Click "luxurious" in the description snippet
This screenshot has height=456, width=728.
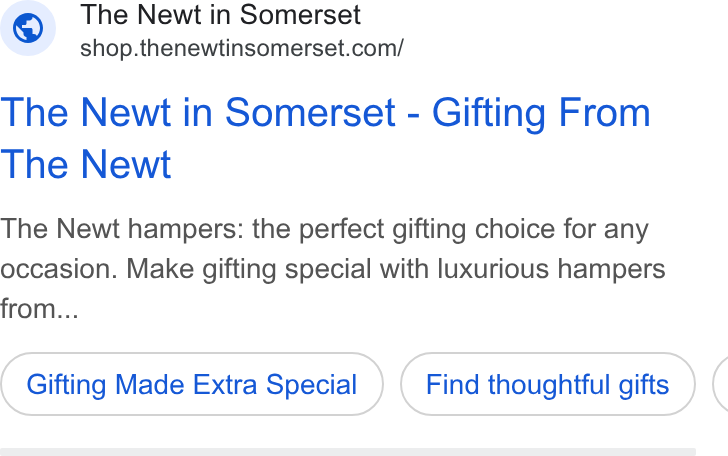[x=493, y=269]
